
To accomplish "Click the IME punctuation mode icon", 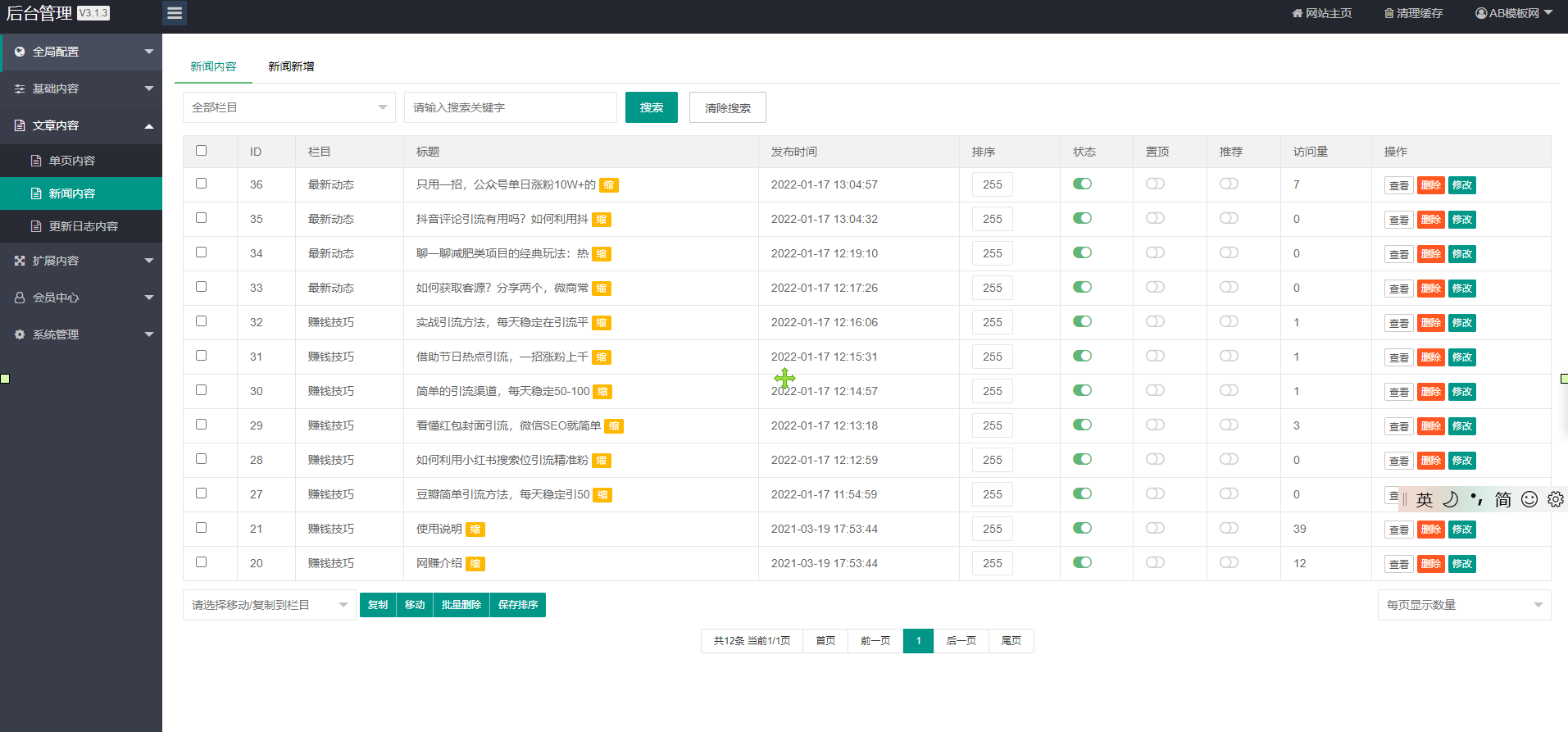I will point(1477,499).
